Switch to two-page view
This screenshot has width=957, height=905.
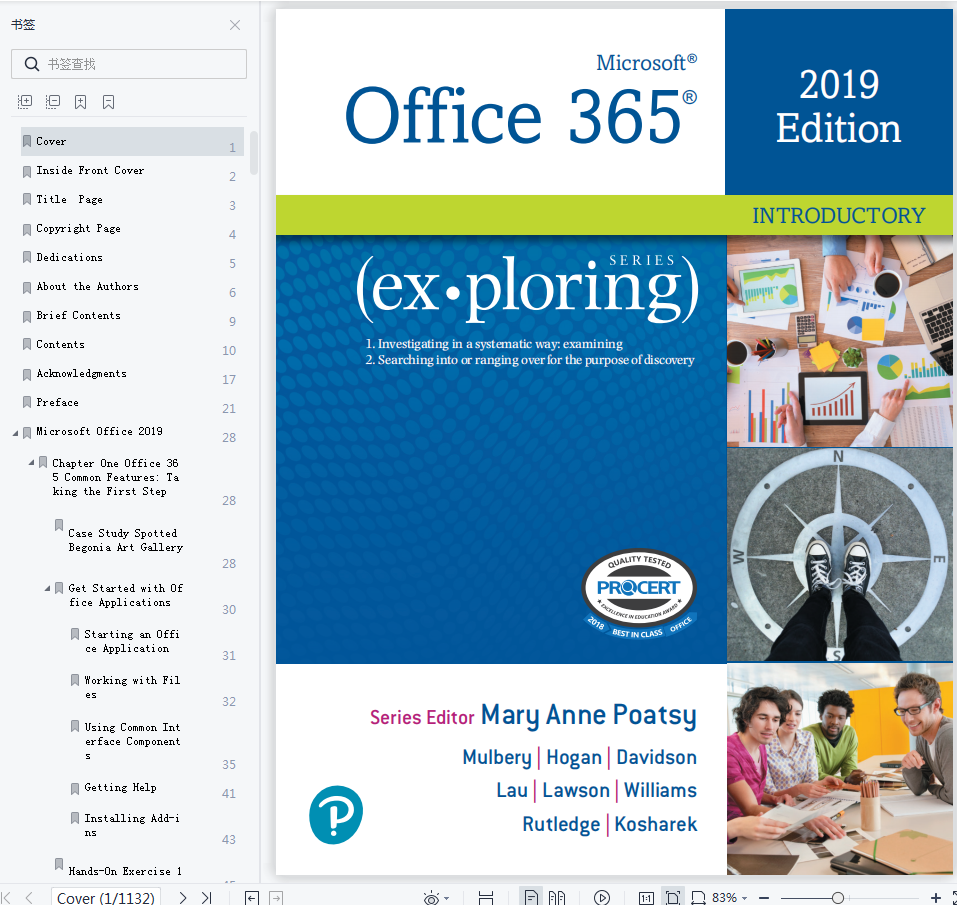(x=557, y=897)
